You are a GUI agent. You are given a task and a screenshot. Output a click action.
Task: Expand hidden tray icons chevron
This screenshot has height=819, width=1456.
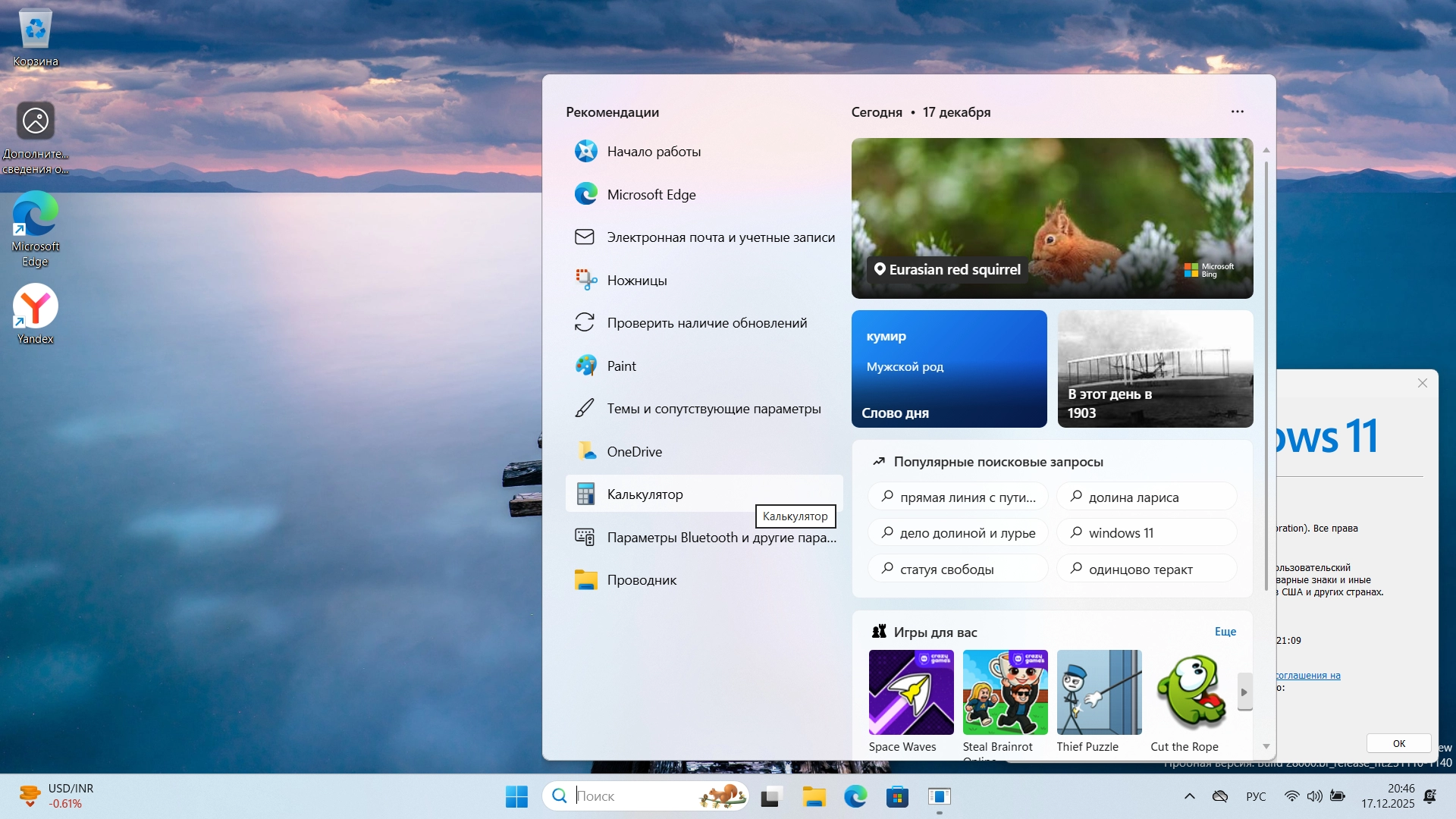tap(1189, 796)
